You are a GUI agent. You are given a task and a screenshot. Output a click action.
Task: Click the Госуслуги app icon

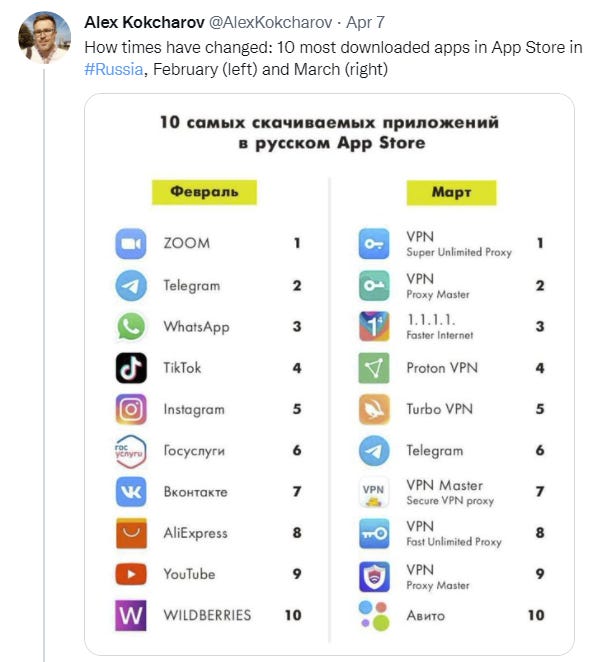131,451
